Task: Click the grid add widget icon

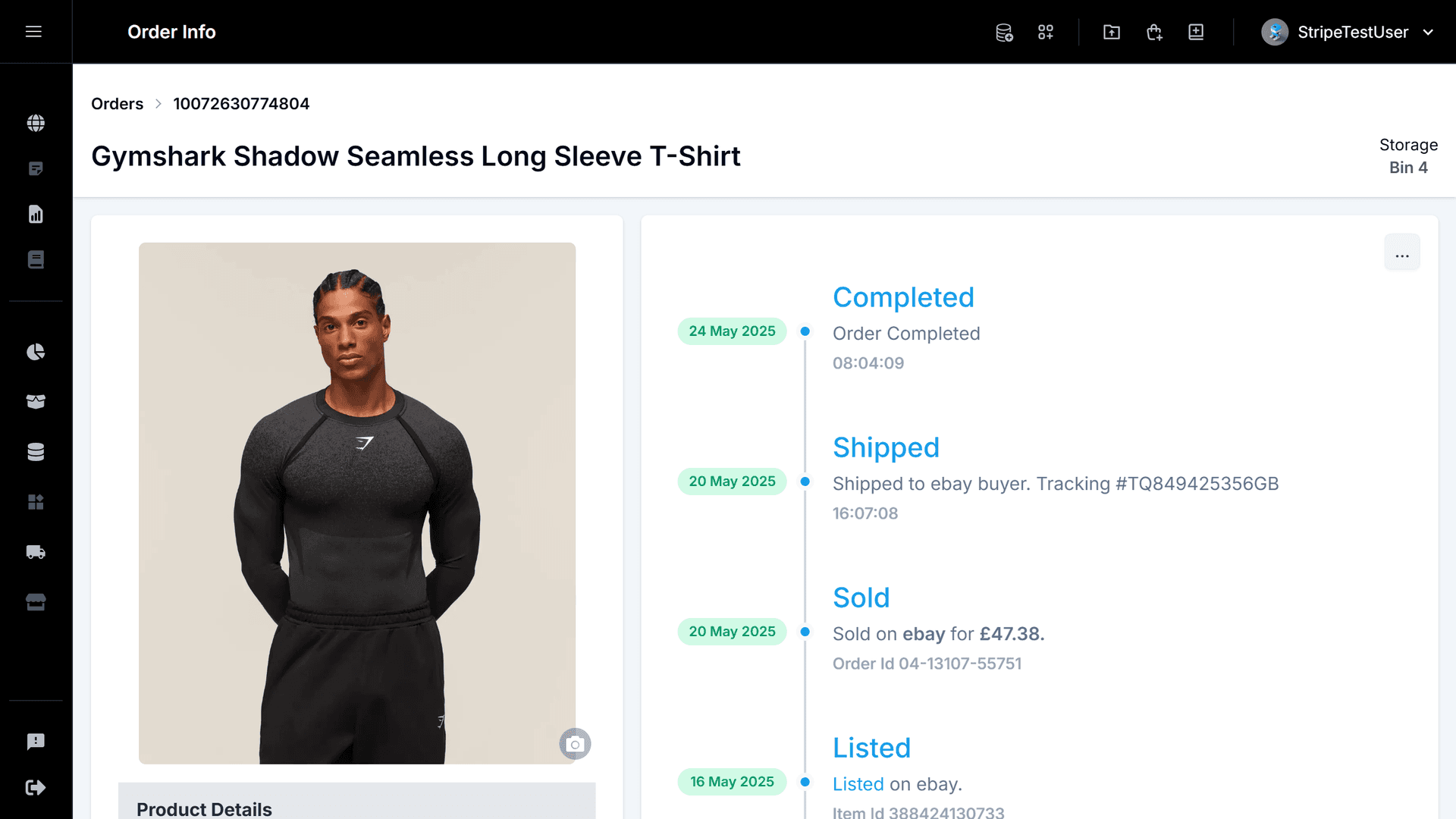Action: click(1046, 32)
